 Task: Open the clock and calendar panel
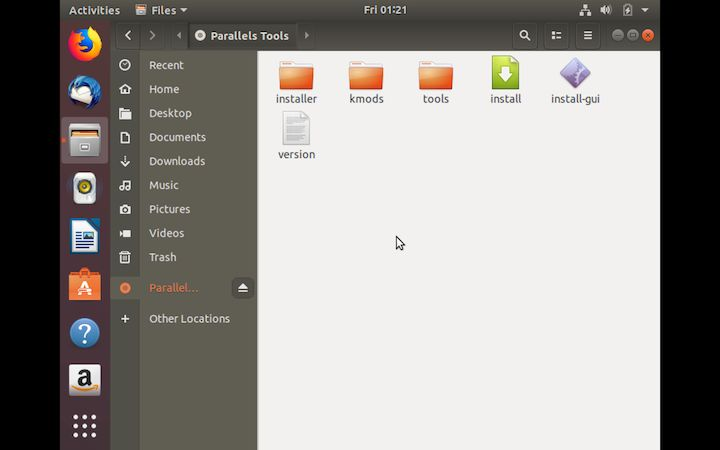click(385, 10)
